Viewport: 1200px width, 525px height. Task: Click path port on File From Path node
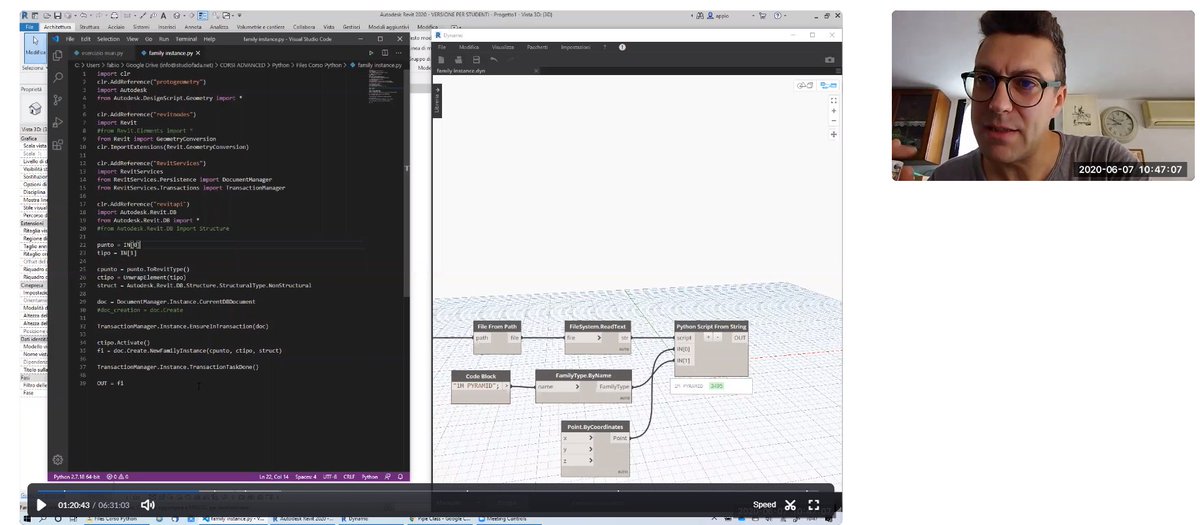click(483, 337)
